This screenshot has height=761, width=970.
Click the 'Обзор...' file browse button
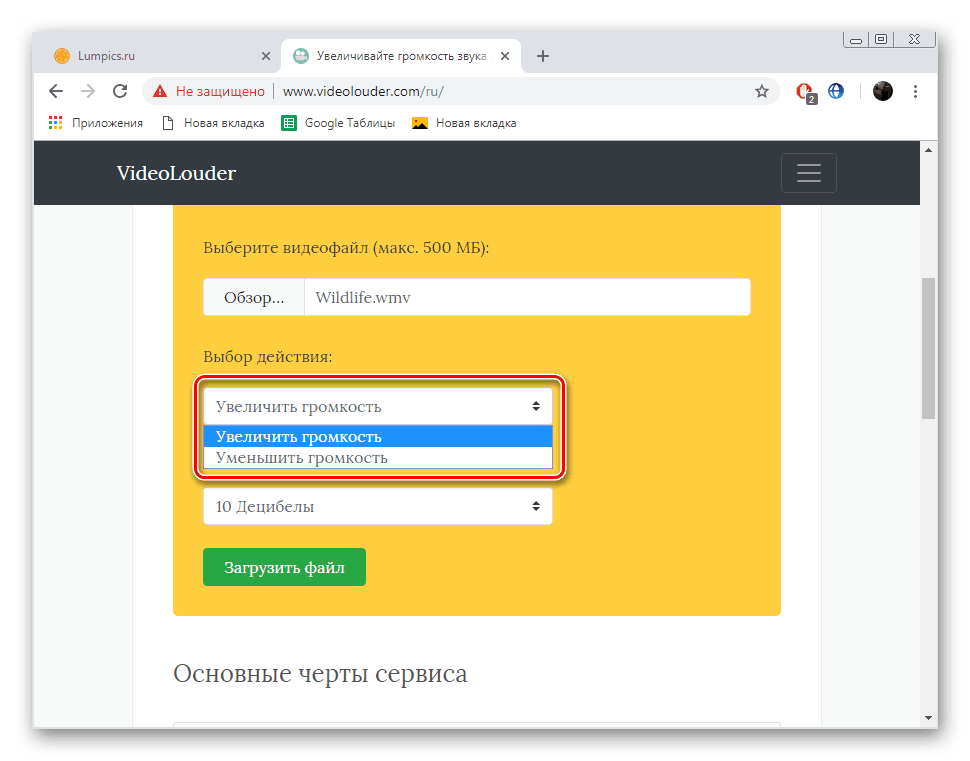pos(253,296)
